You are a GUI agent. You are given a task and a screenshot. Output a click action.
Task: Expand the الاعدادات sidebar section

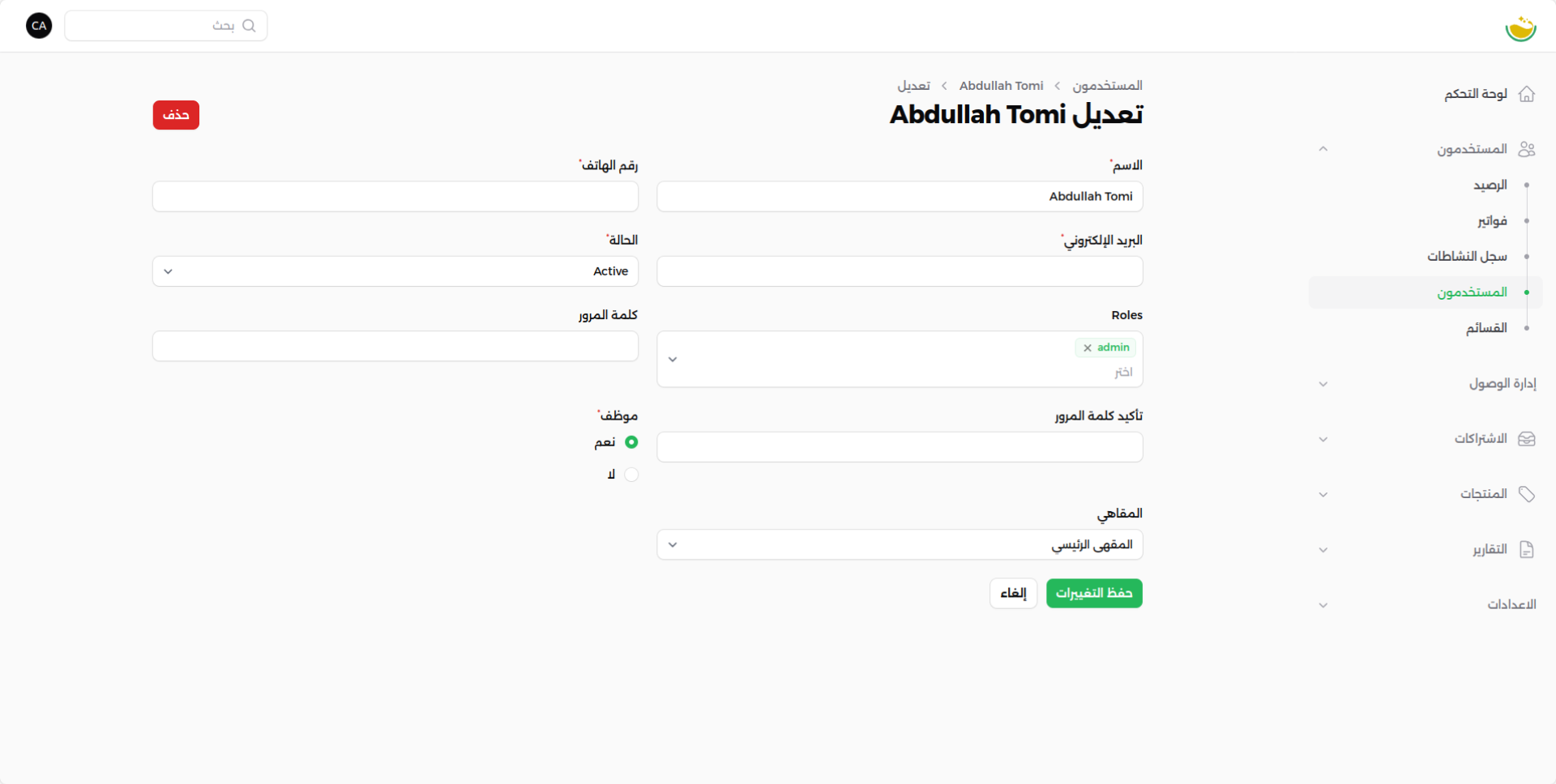1323,605
